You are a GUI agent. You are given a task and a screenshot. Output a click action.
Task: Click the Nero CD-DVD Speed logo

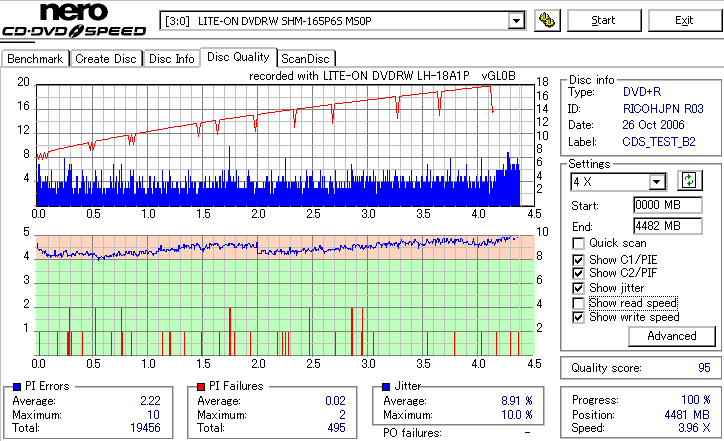coord(74,20)
